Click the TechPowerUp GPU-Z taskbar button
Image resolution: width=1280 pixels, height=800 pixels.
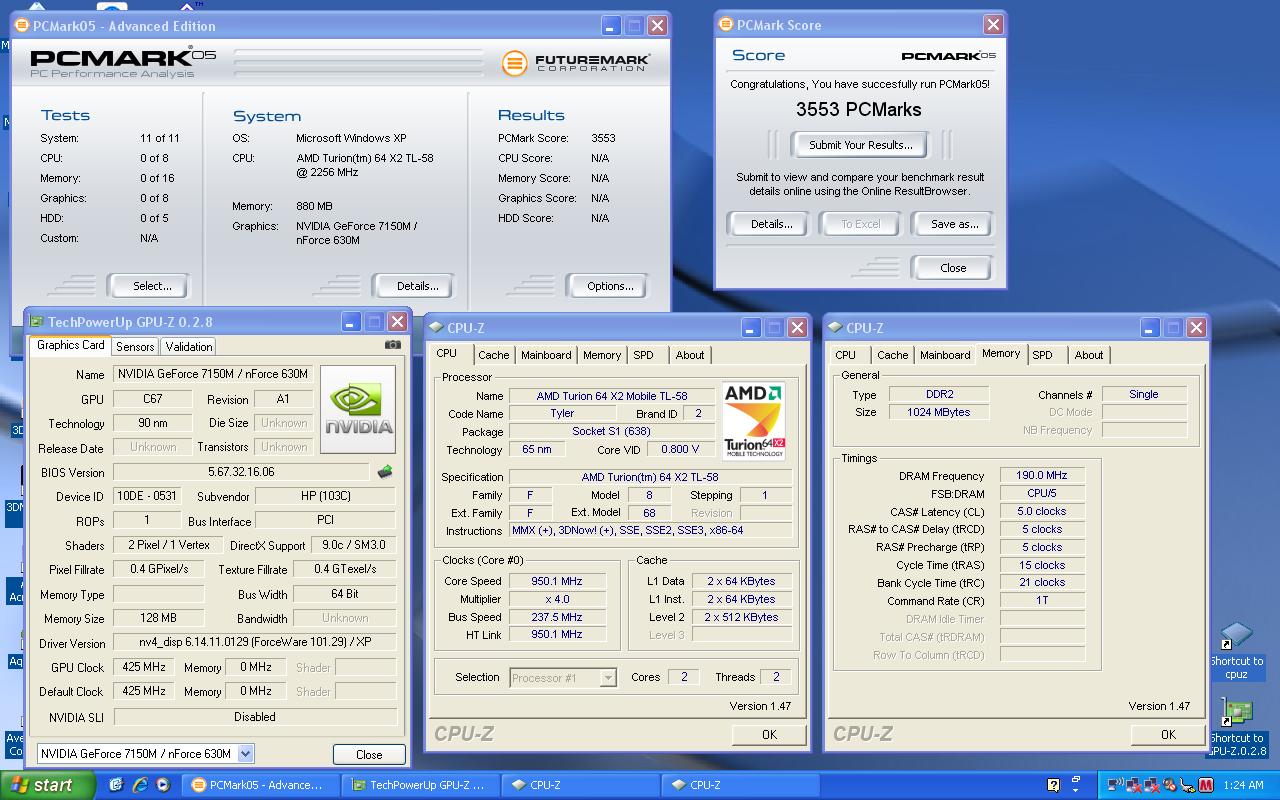pos(420,785)
